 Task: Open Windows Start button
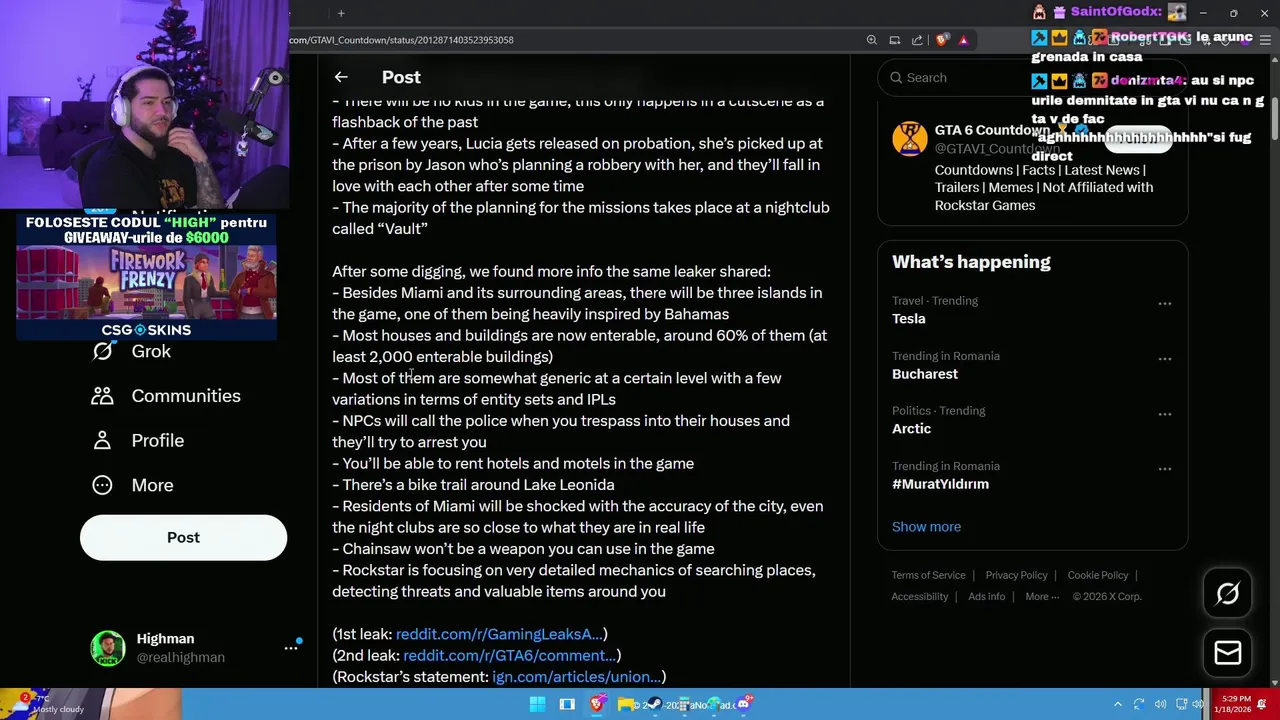coord(537,704)
